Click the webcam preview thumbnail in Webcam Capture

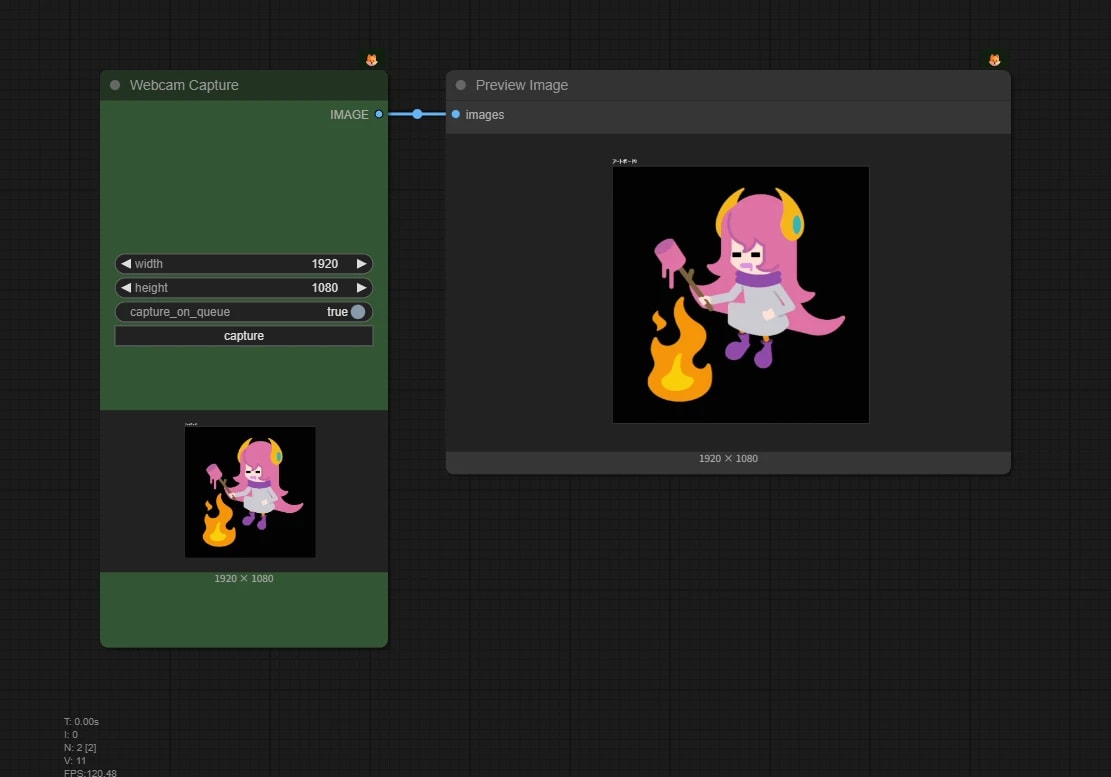tap(250, 492)
